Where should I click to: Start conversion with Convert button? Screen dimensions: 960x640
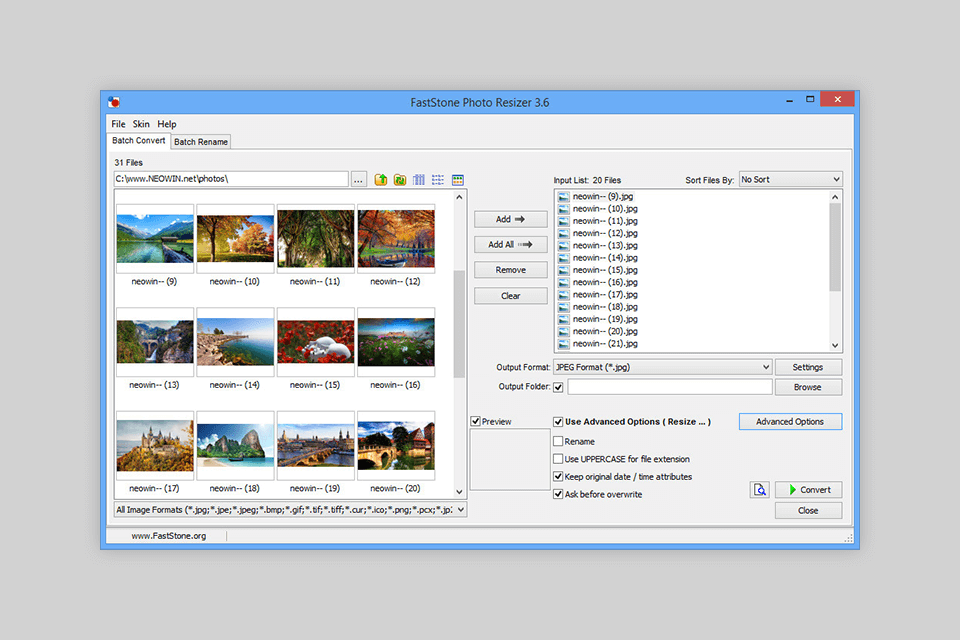tap(808, 489)
